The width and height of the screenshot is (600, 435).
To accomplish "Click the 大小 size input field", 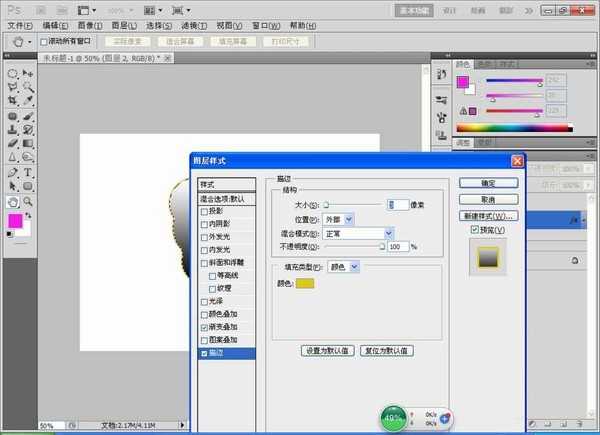I will click(x=398, y=204).
